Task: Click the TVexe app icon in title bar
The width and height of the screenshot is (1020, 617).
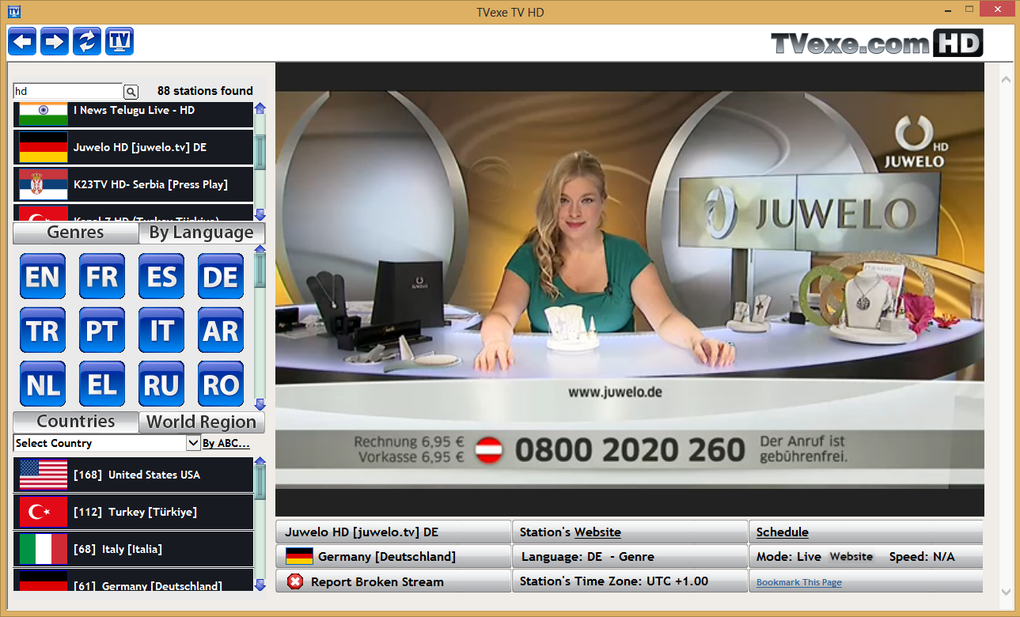Action: pos(14,12)
